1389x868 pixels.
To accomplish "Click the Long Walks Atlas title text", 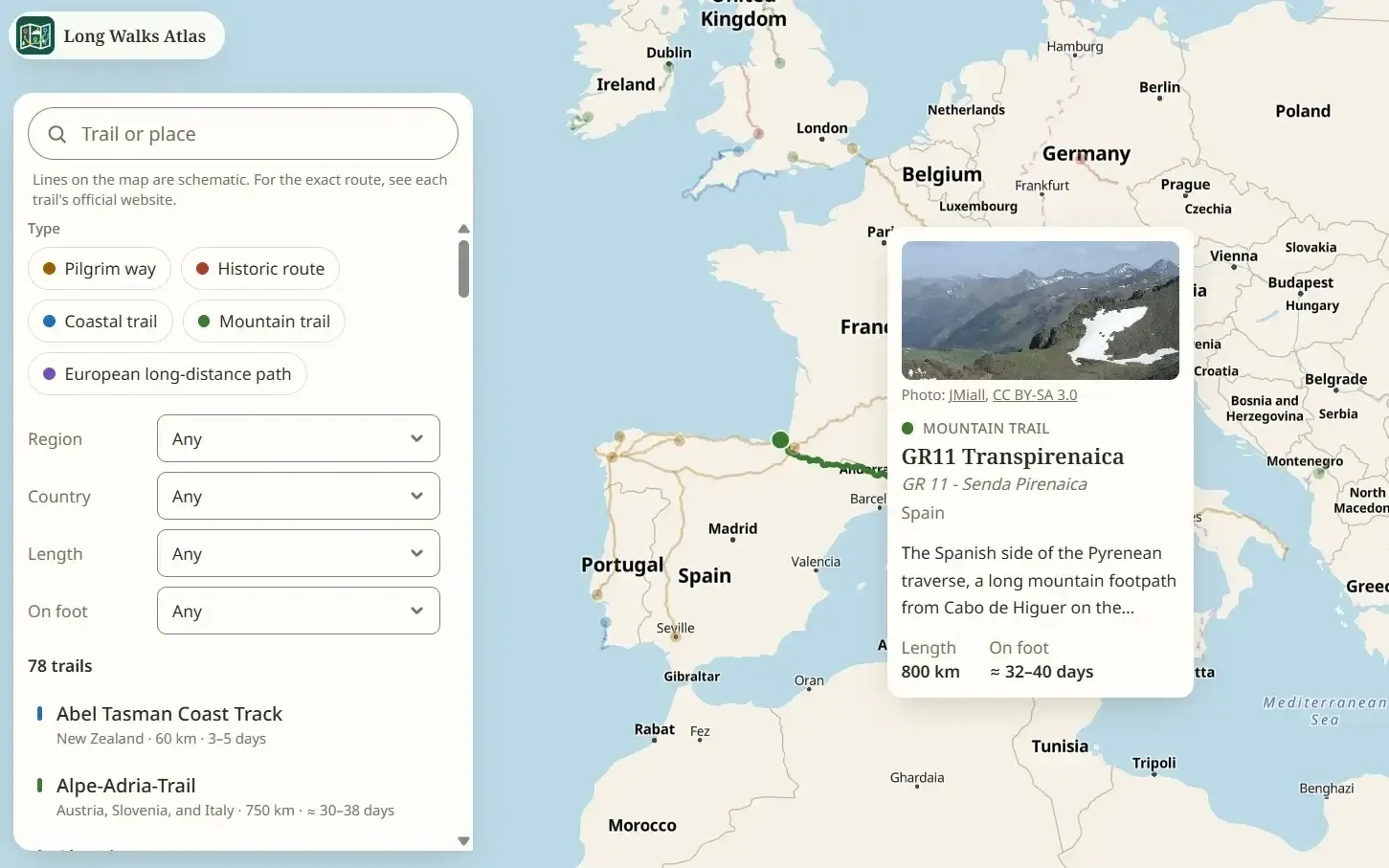I will pos(135,36).
